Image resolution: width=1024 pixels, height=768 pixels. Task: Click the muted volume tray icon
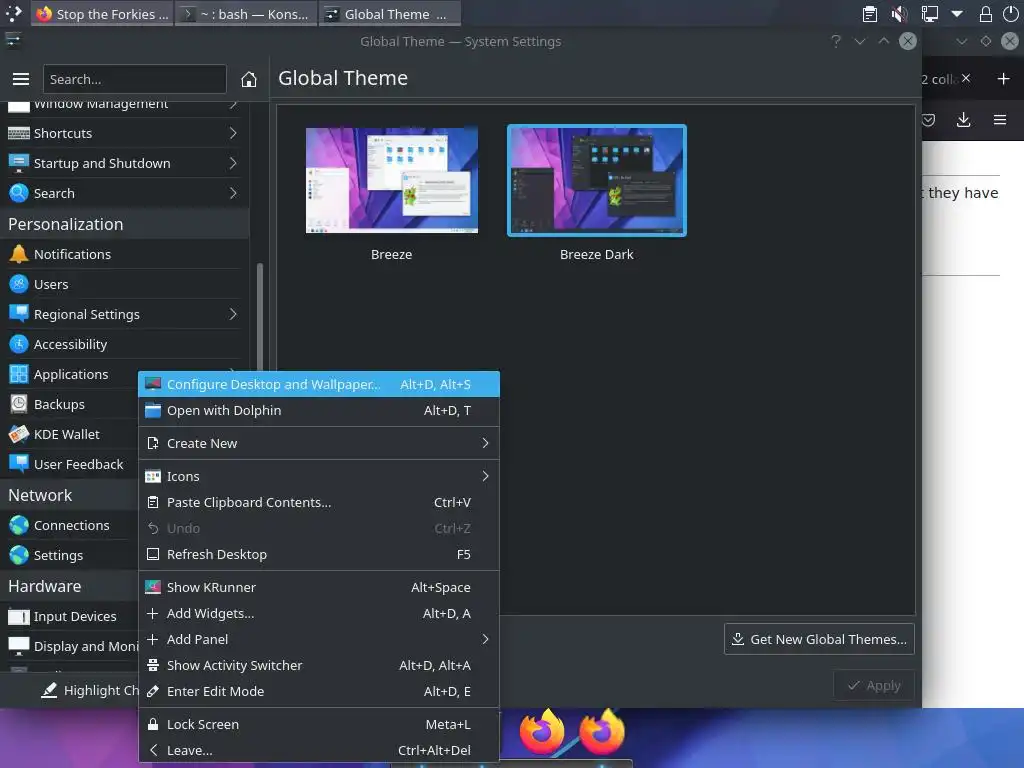(899, 14)
